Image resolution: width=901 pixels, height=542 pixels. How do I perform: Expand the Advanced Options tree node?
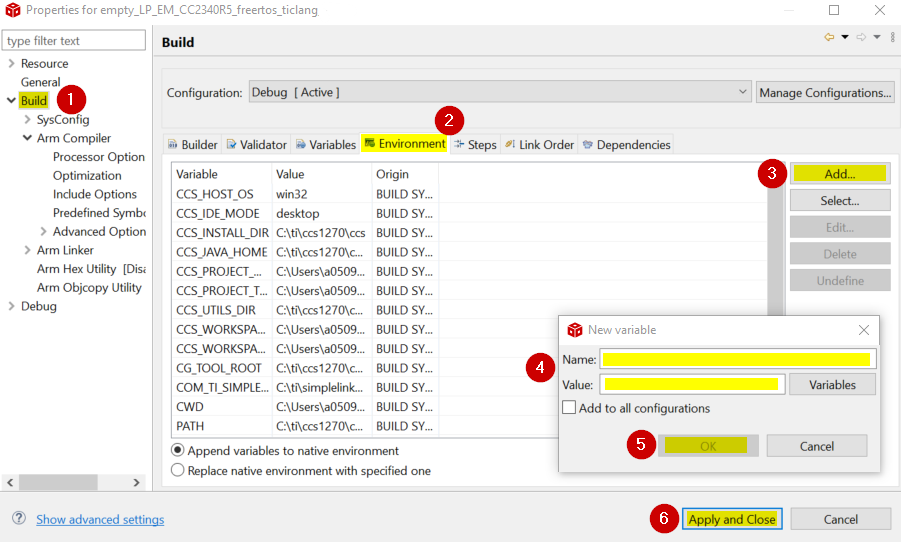44,232
